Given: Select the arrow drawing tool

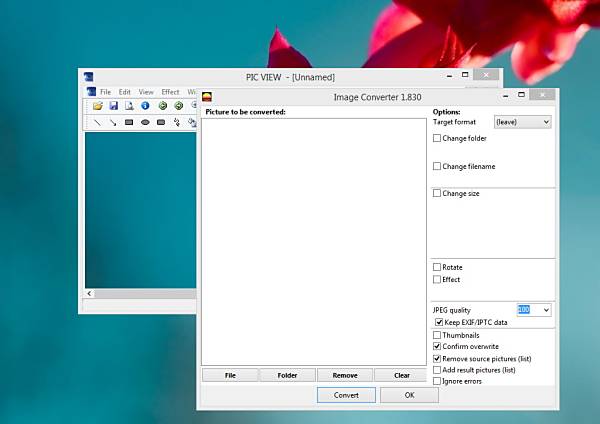Looking at the screenshot, I should point(113,122).
